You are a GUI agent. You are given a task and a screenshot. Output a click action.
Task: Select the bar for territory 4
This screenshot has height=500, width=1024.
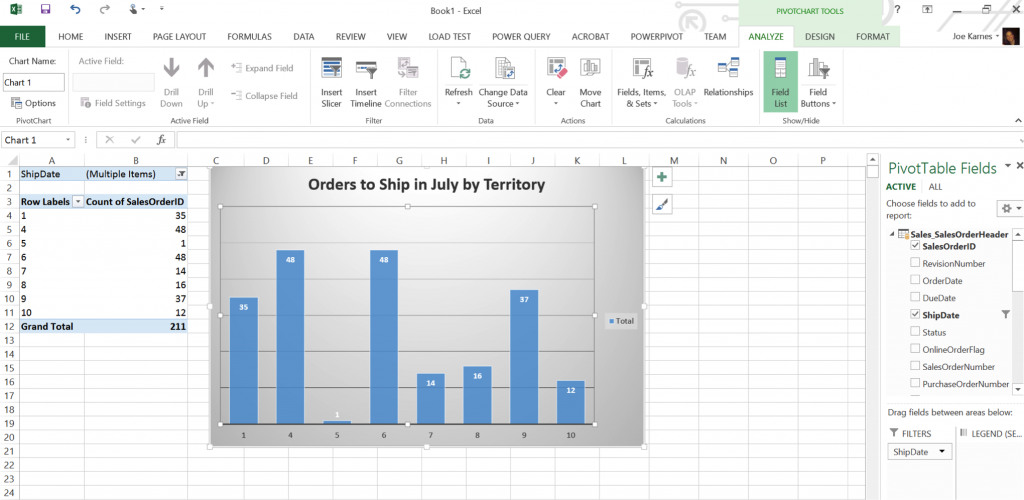point(290,336)
